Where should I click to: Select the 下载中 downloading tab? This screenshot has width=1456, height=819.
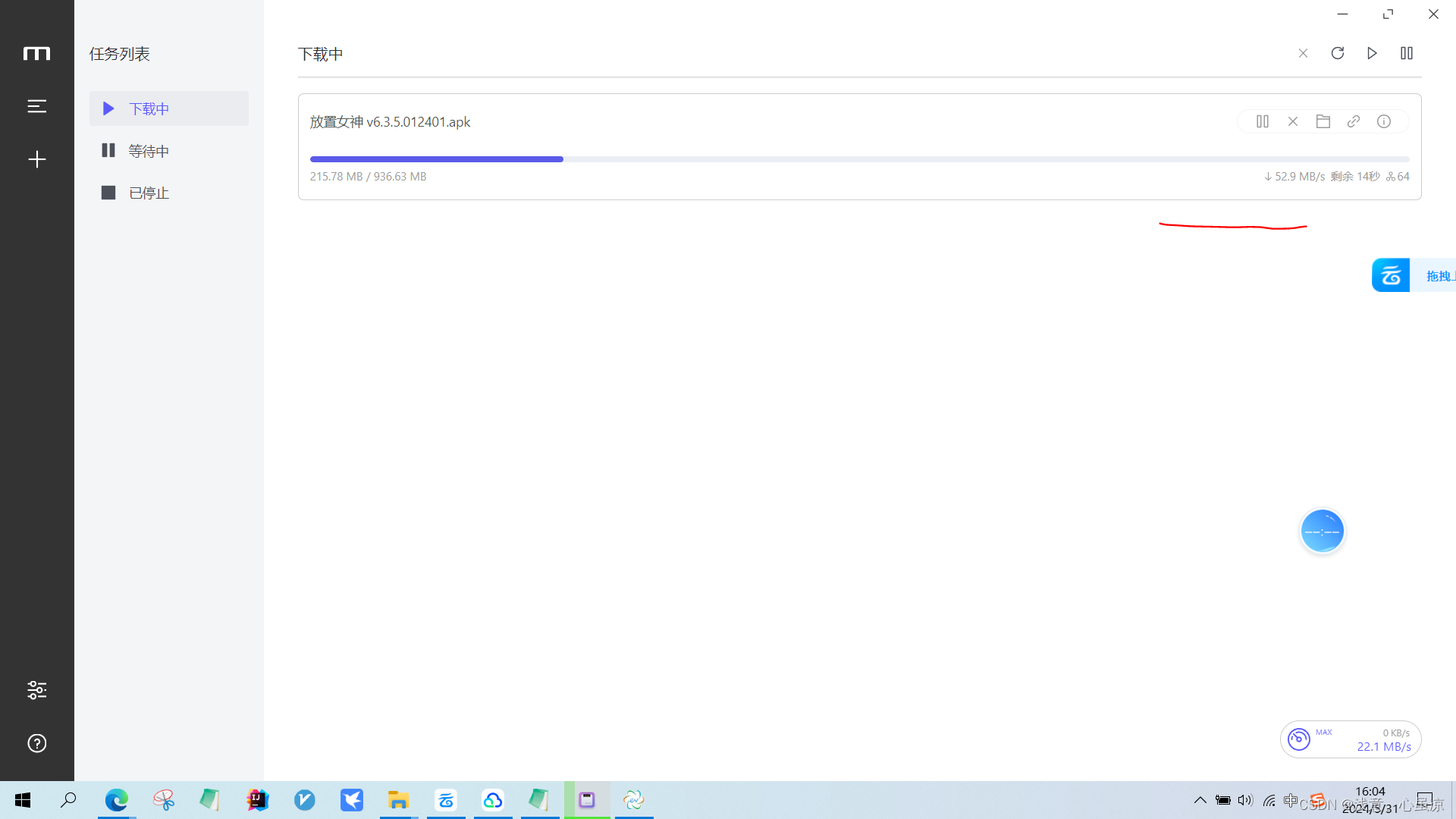click(149, 108)
